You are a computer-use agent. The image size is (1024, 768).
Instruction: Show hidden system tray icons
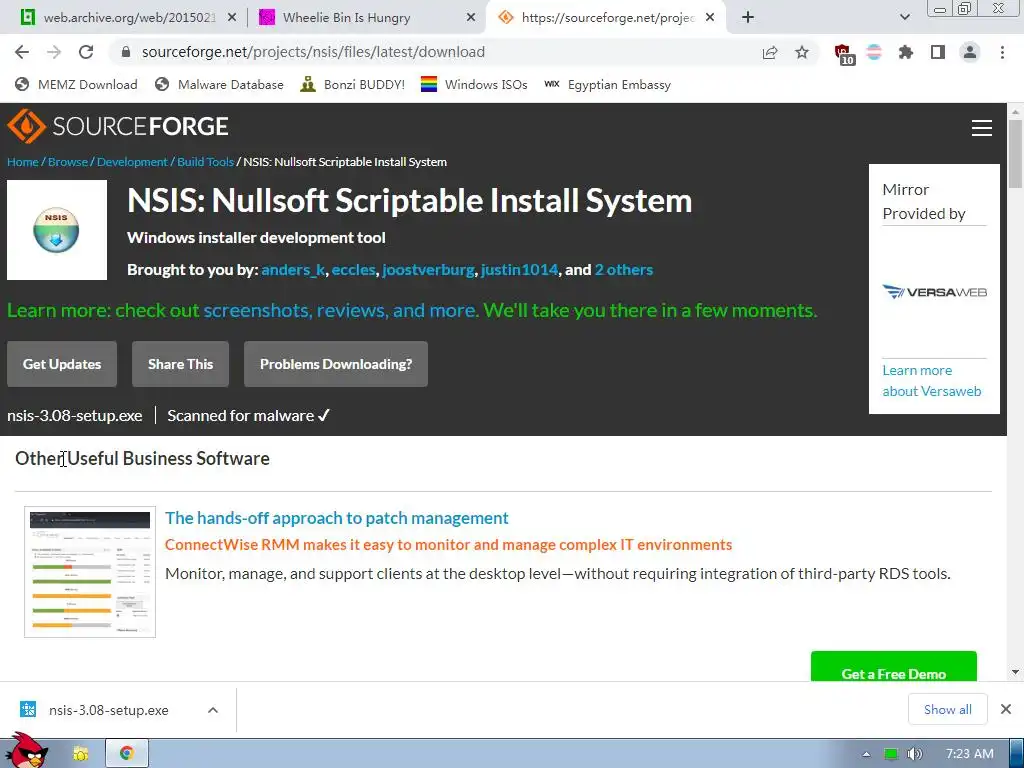867,754
